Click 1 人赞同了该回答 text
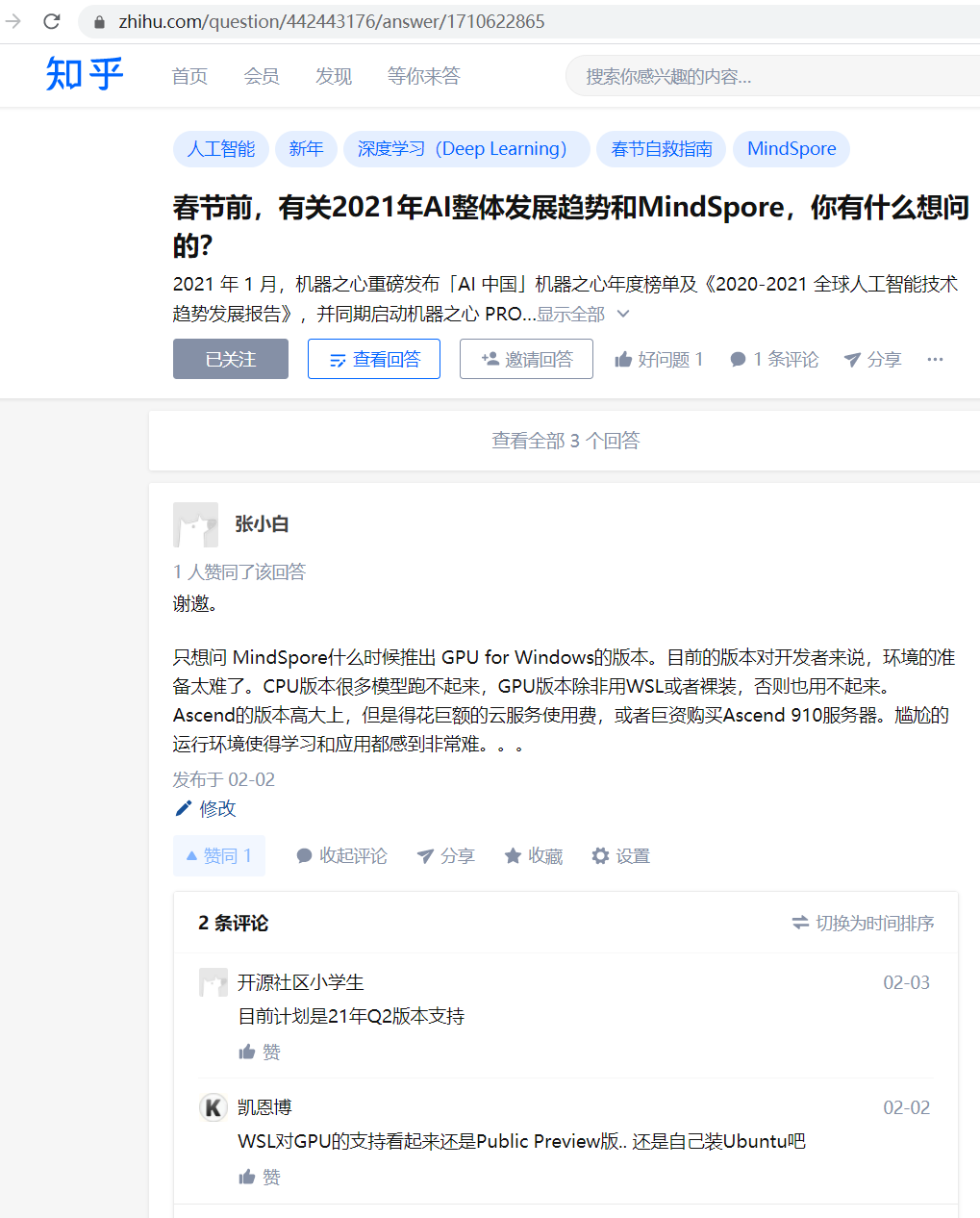The image size is (980, 1218). tap(239, 572)
